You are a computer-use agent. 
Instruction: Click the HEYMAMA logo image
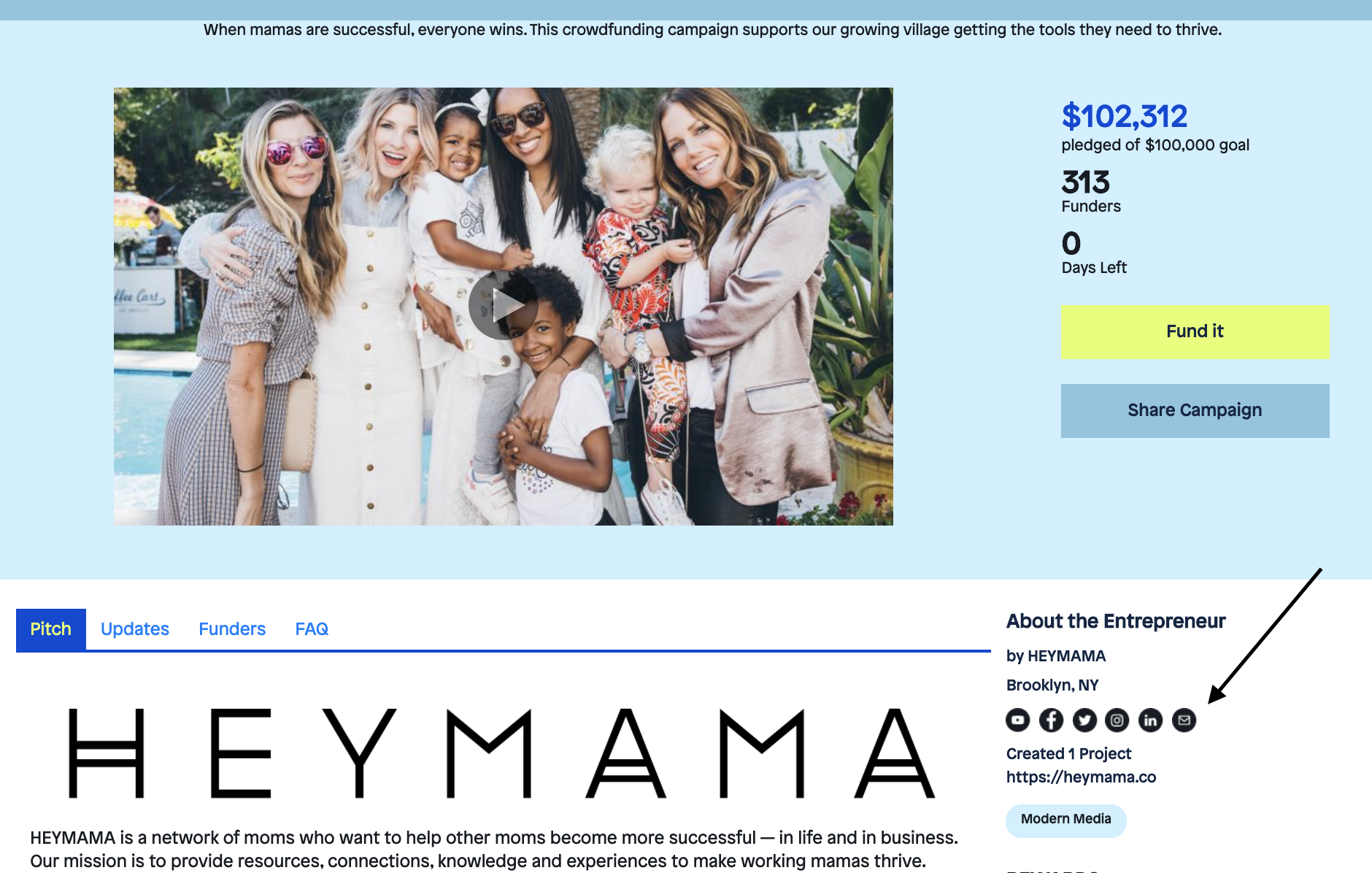(x=502, y=753)
